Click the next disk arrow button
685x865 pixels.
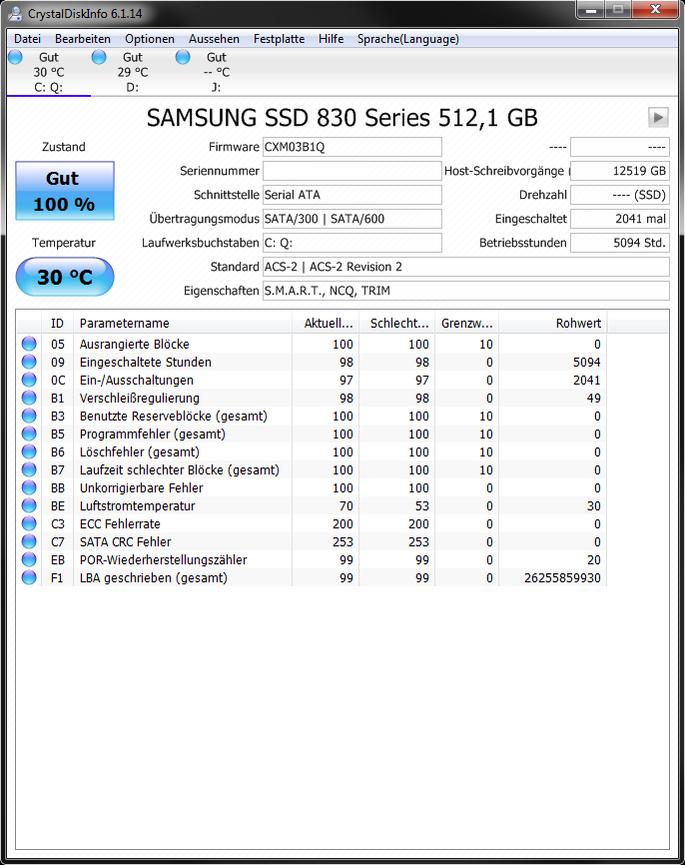658,118
